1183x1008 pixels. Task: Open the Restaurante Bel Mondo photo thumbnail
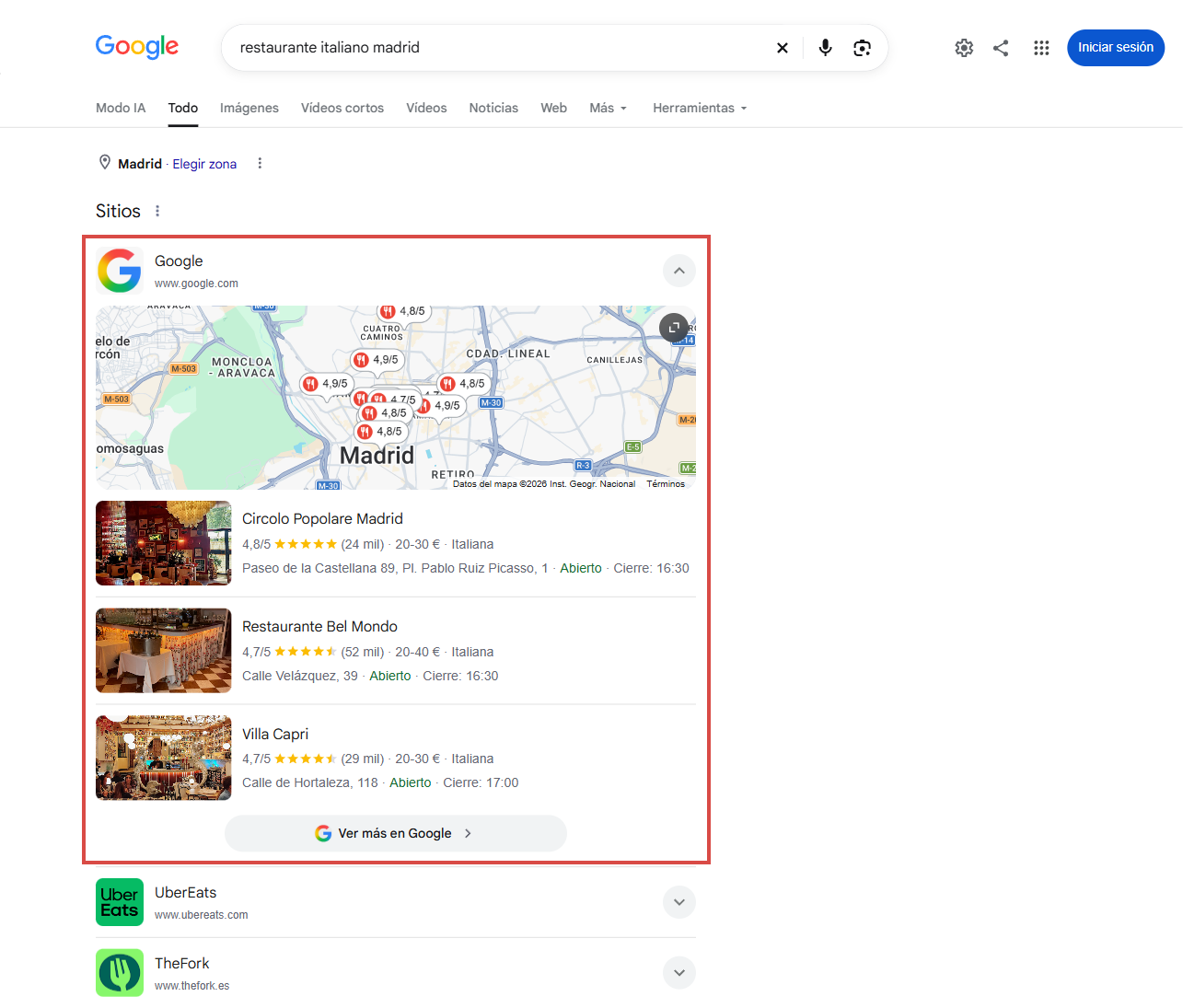(164, 651)
